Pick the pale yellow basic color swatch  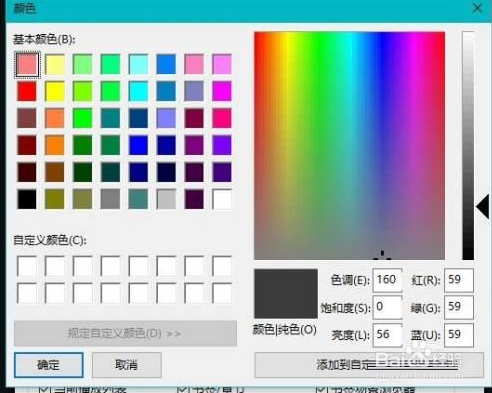[55, 64]
